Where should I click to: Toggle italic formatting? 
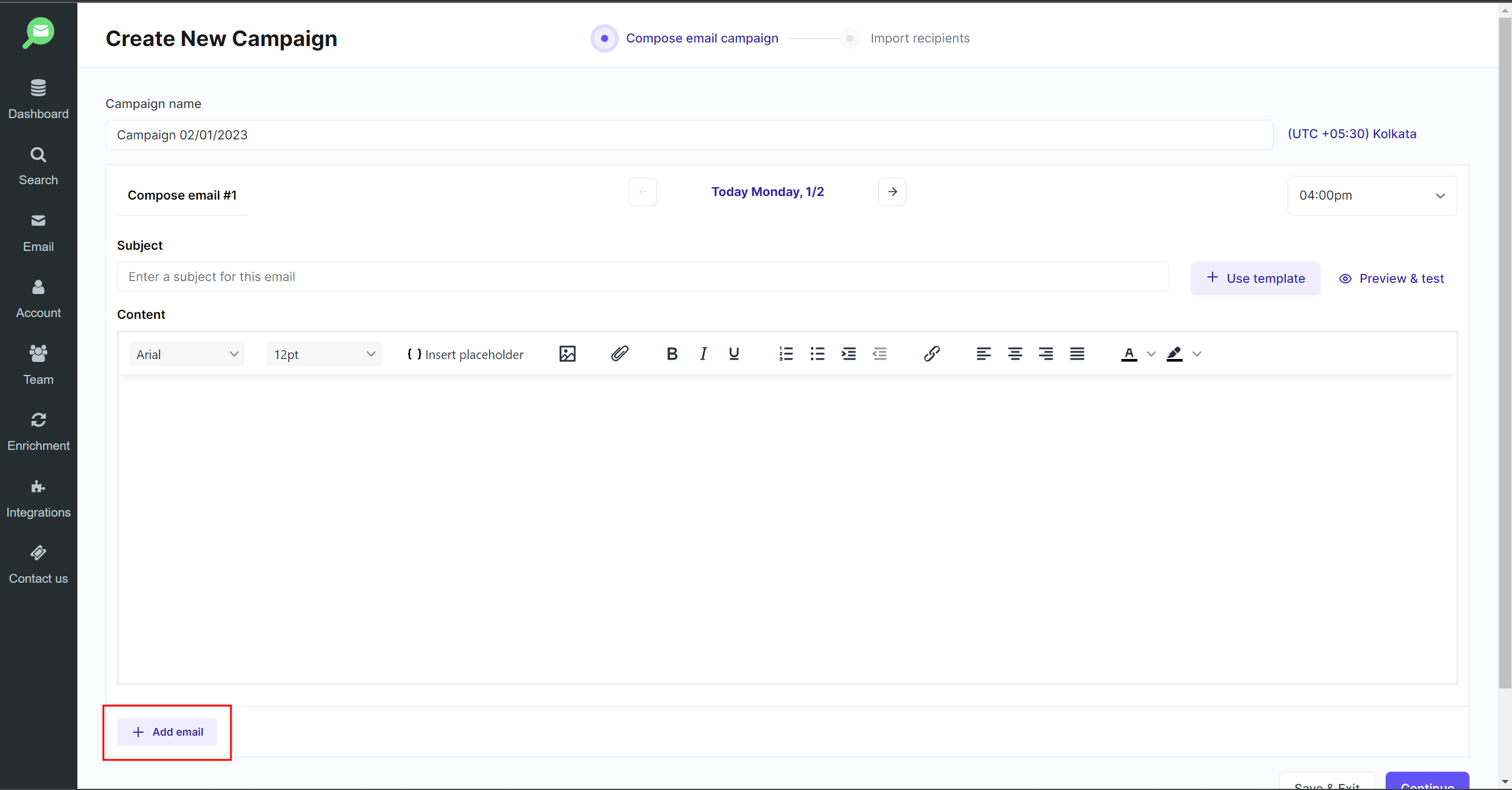coord(703,354)
